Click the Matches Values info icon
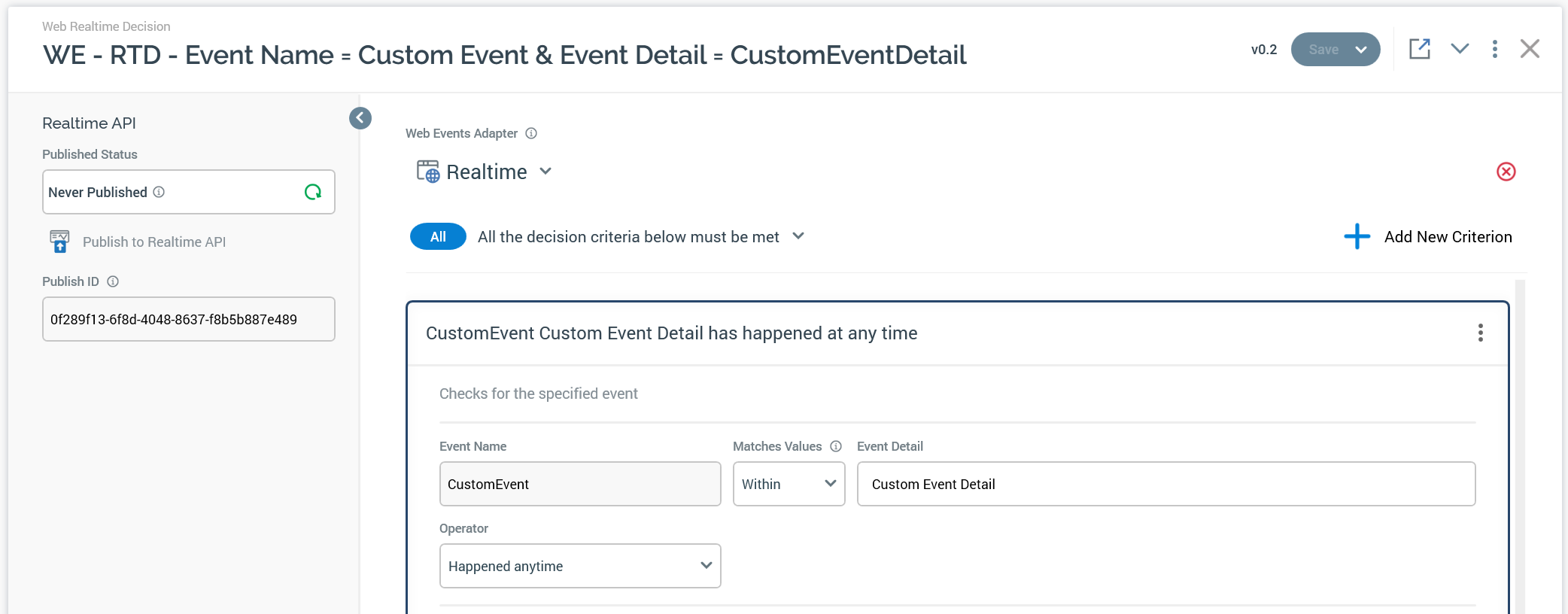 (x=836, y=446)
